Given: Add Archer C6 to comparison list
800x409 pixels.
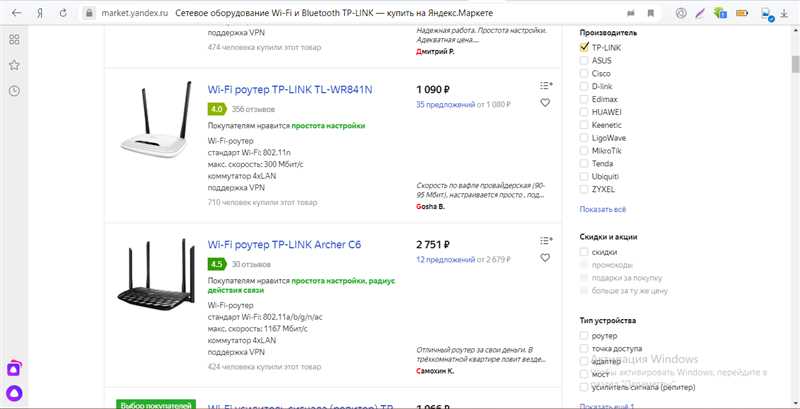Looking at the screenshot, I should (x=546, y=240).
